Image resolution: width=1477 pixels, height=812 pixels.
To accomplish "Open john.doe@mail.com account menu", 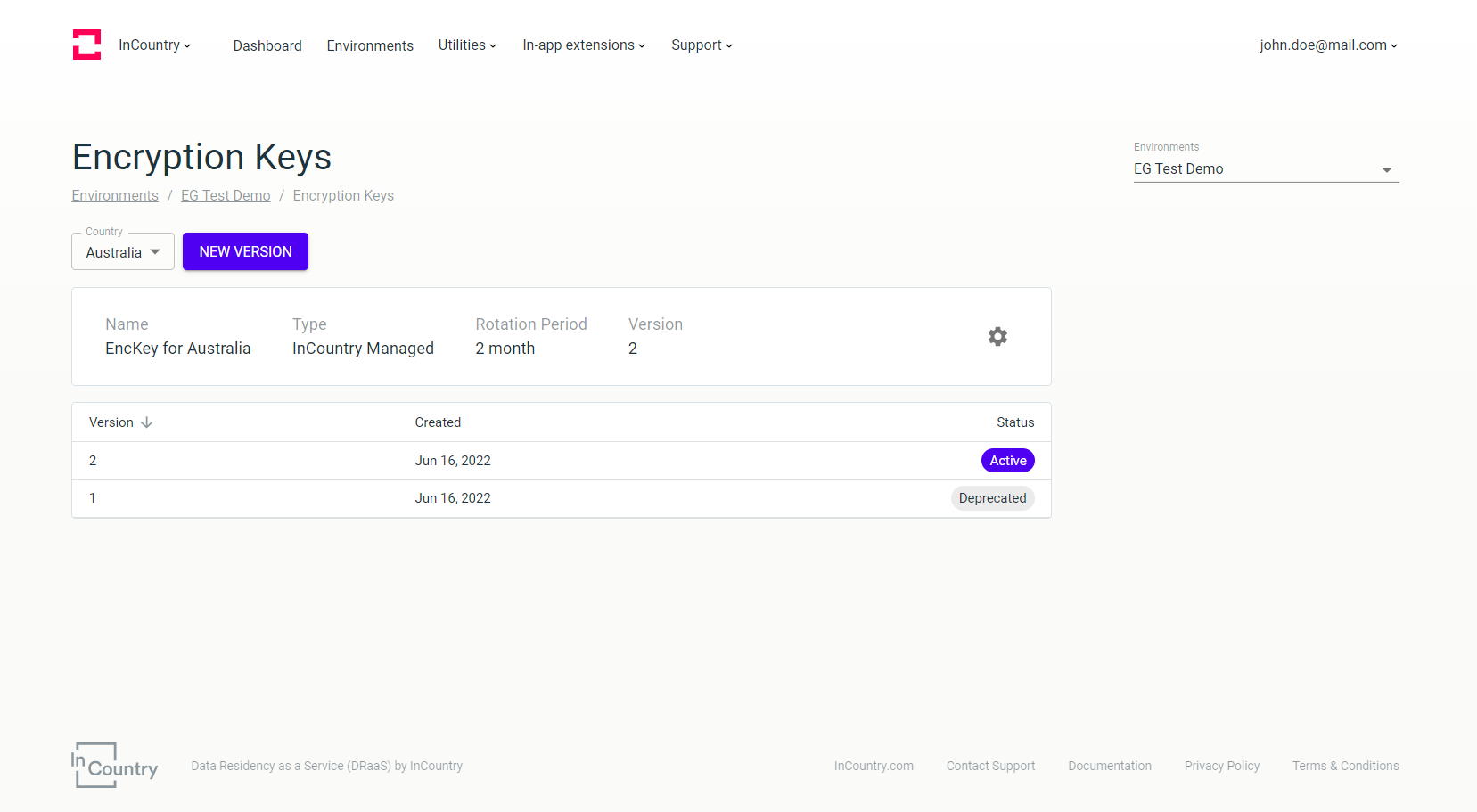I will pos(1328,45).
